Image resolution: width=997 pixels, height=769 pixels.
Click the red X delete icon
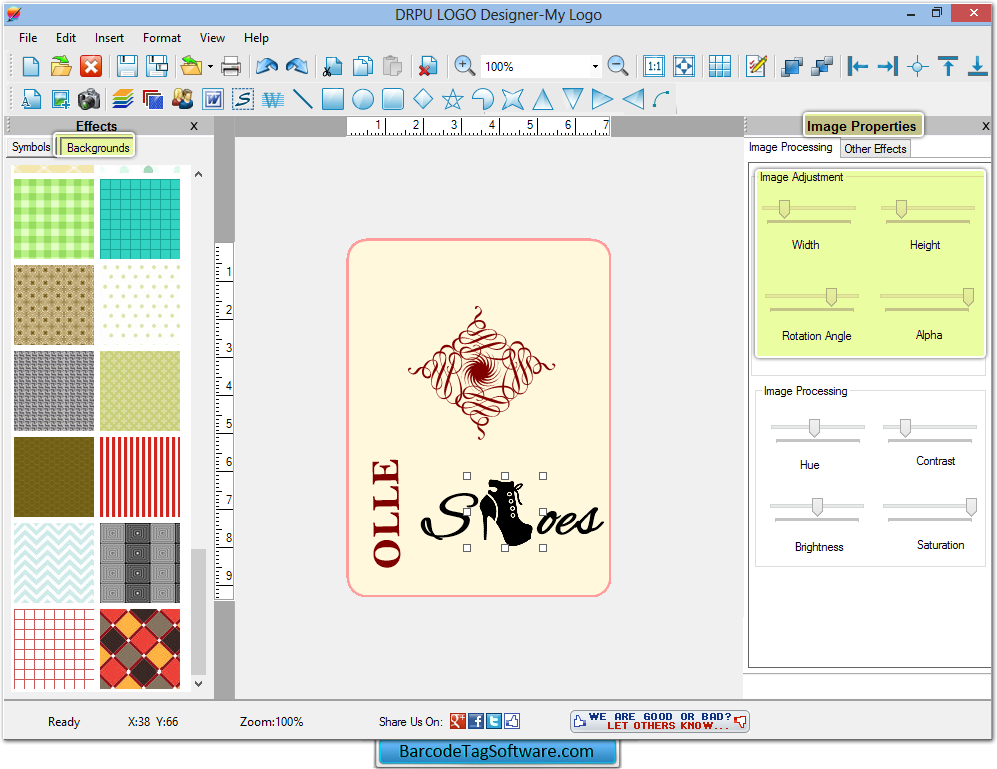pyautogui.click(x=92, y=66)
